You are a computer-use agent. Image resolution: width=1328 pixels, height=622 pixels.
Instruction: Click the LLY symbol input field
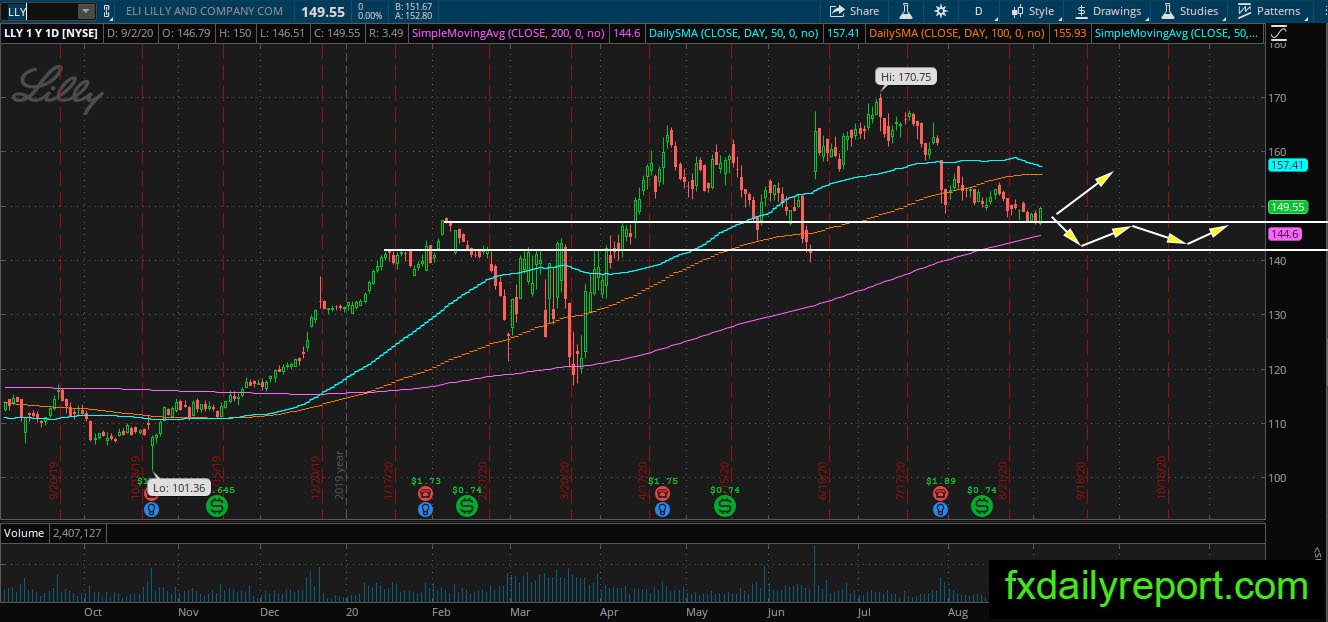38,11
